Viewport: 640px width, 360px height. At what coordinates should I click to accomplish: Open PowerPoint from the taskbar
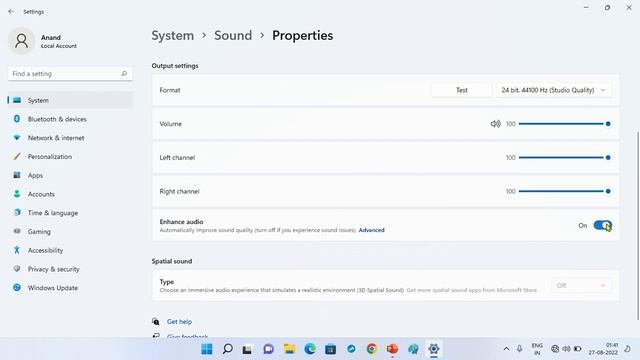point(392,349)
